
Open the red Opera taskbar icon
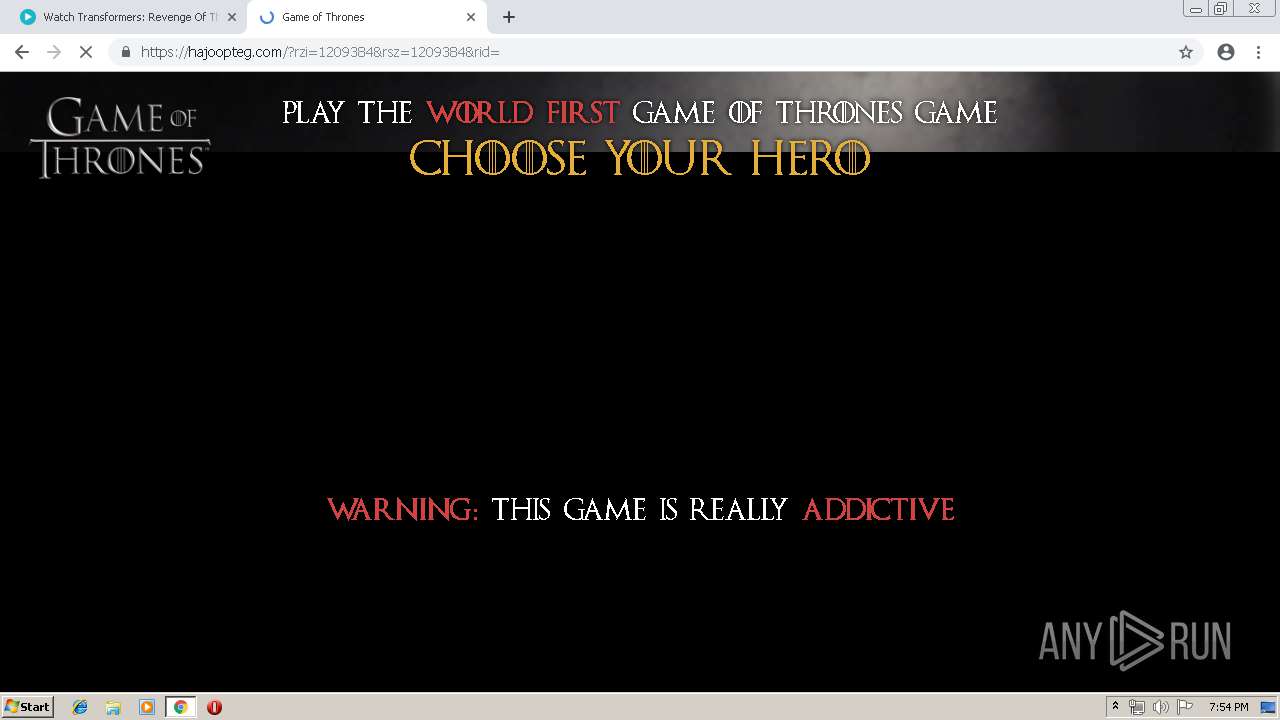tap(214, 707)
